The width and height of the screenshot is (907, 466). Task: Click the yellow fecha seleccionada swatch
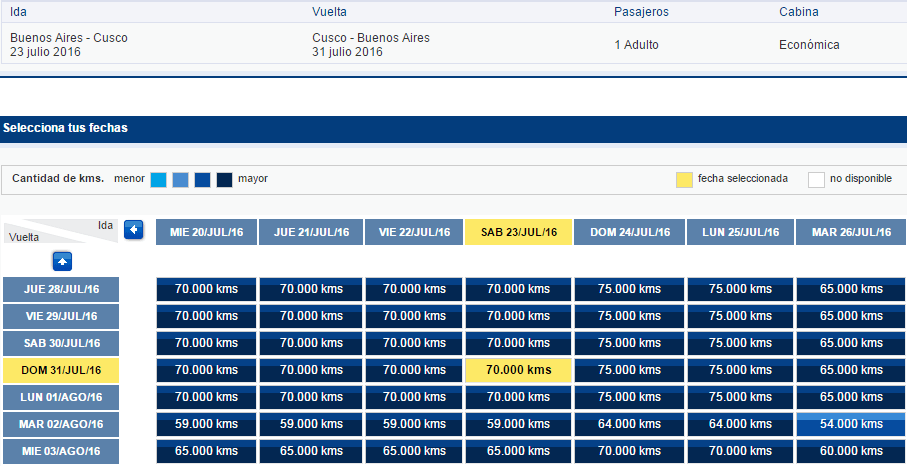tap(684, 180)
